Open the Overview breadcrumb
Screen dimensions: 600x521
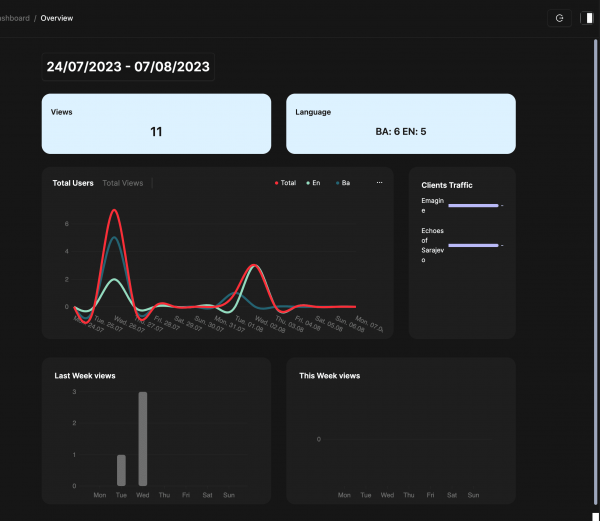(57, 18)
